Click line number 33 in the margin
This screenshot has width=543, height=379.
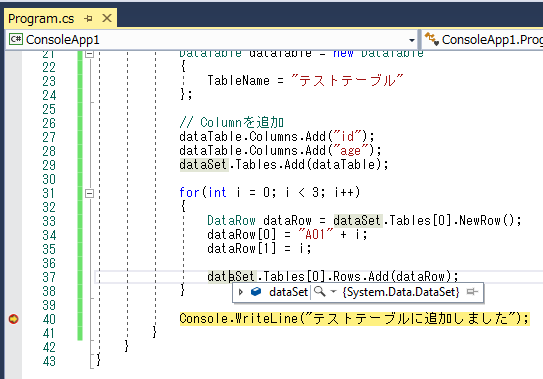49,221
